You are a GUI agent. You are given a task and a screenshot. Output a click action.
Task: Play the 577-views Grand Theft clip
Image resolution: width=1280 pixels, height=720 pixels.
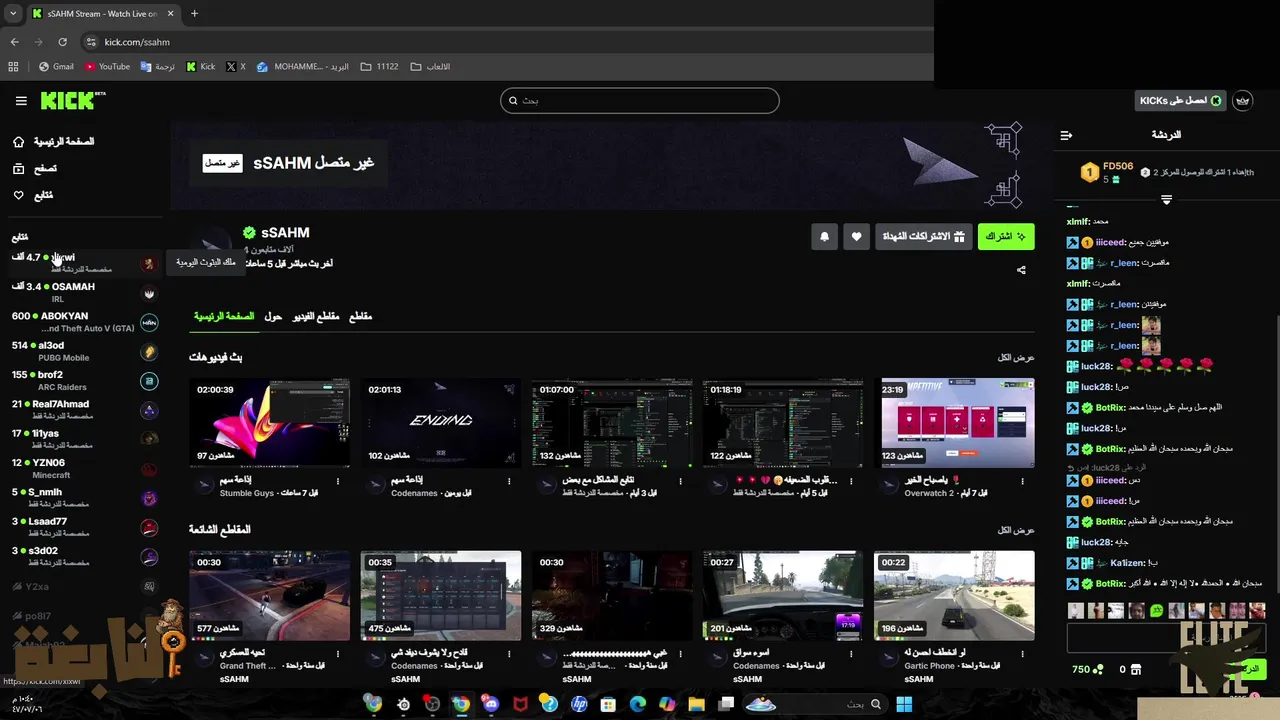tap(270, 596)
